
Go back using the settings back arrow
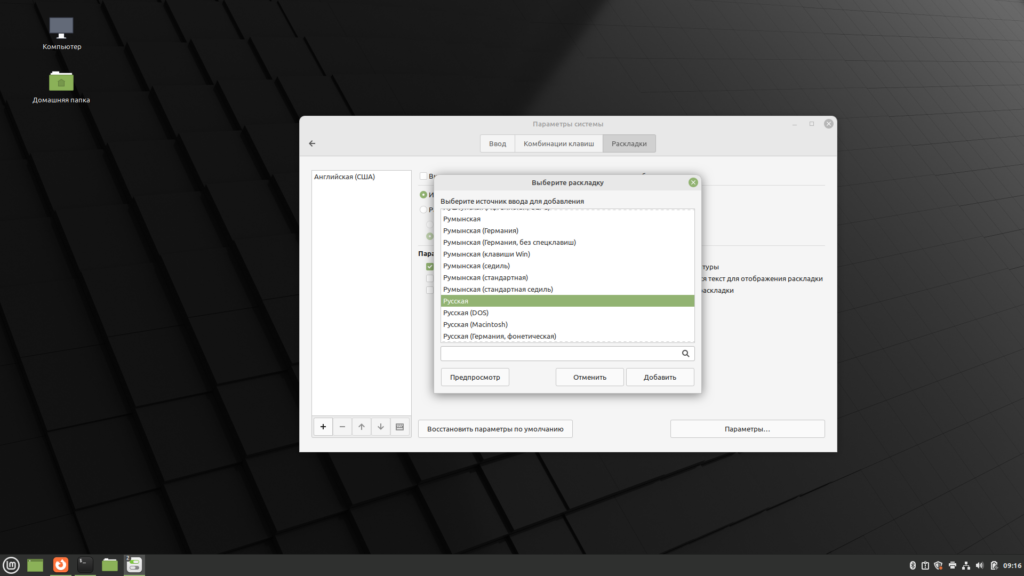312,144
